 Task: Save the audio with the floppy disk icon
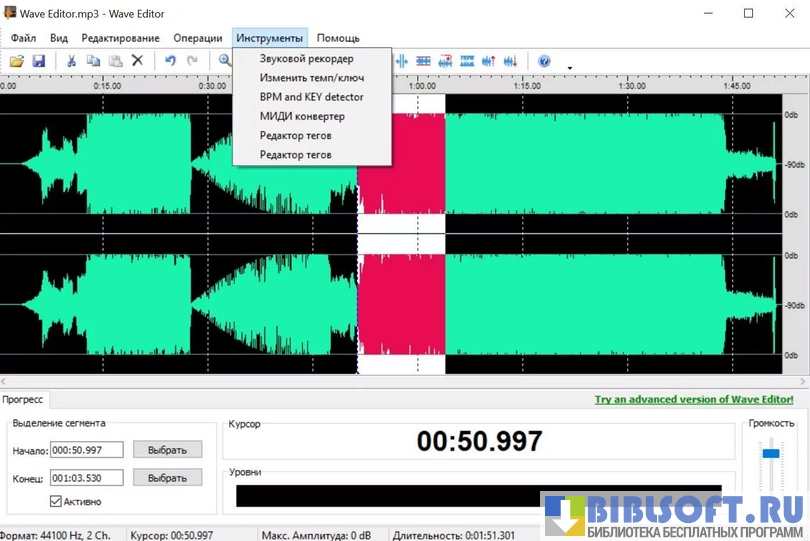[x=39, y=61]
